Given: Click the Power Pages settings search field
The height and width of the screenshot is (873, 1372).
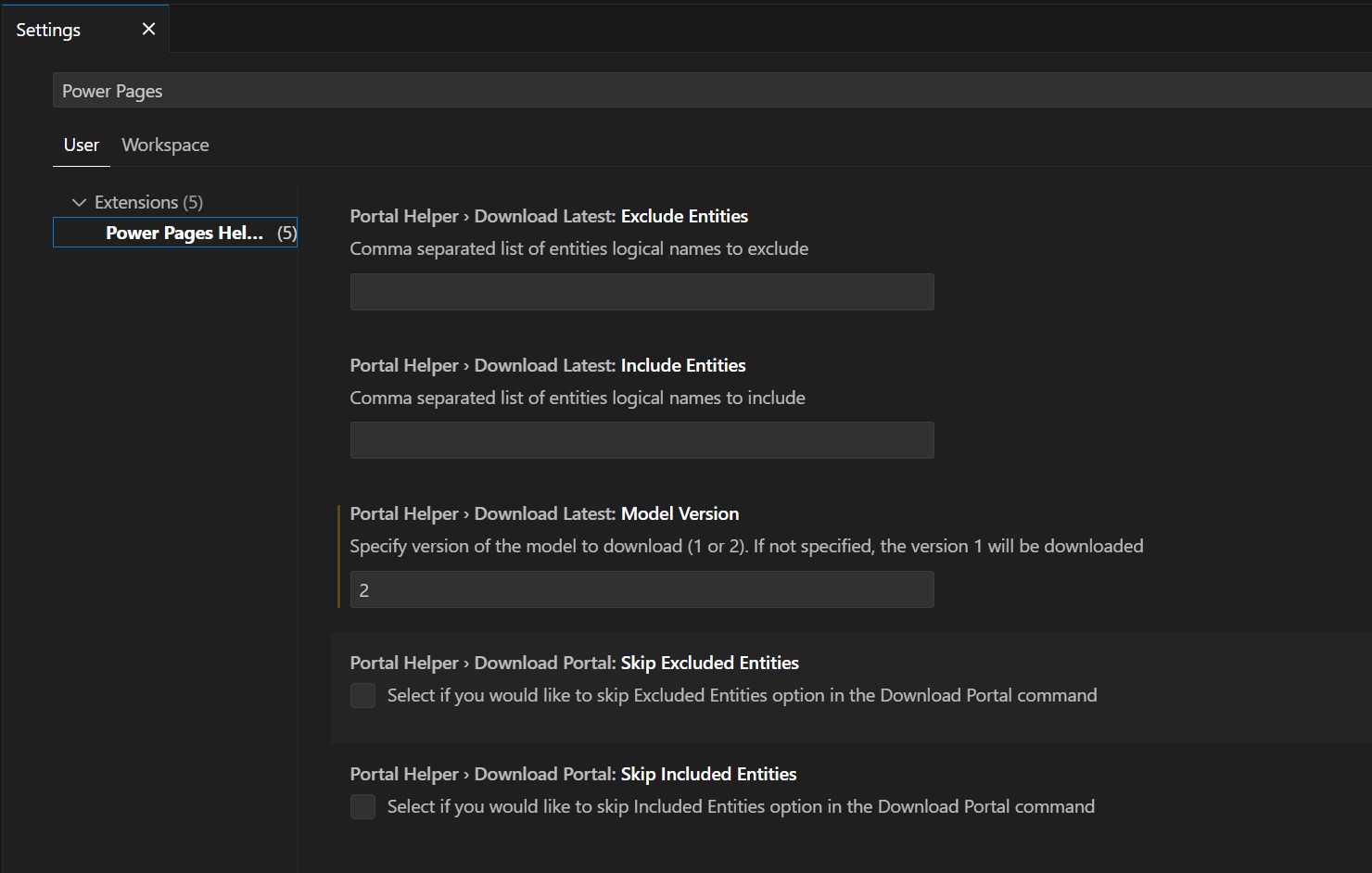Looking at the screenshot, I should 712,90.
